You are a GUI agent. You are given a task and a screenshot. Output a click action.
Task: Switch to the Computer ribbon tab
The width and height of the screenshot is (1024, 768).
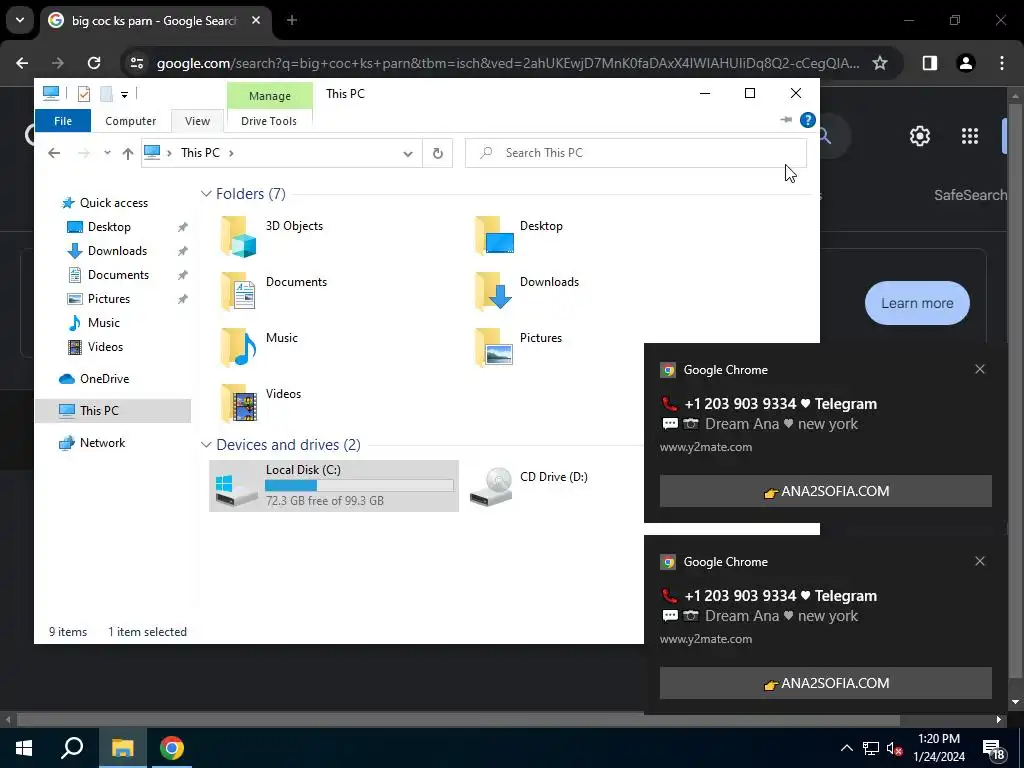(x=131, y=121)
